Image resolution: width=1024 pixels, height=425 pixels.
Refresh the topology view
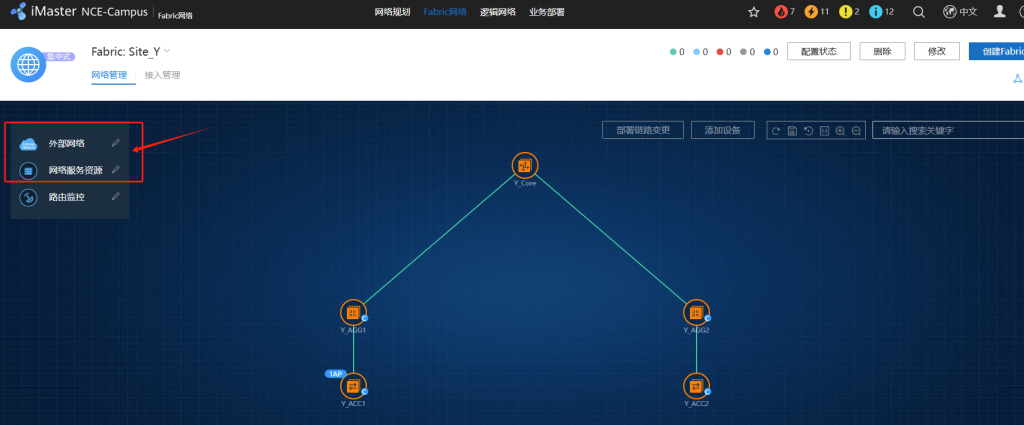click(775, 130)
